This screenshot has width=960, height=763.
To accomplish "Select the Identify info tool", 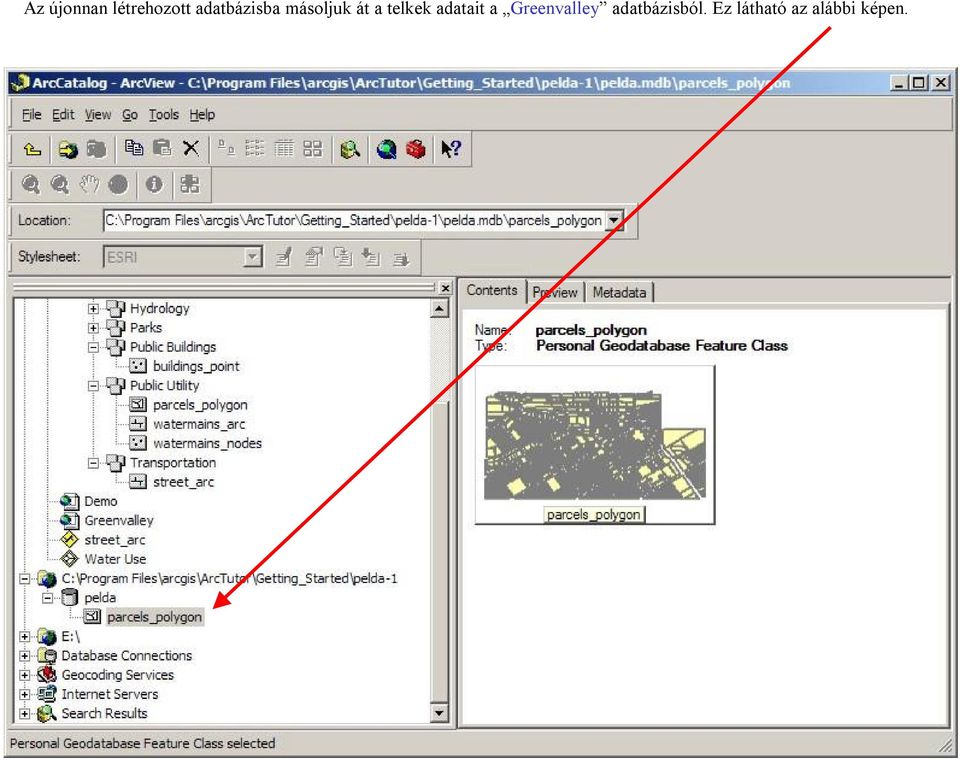I will (x=154, y=184).
